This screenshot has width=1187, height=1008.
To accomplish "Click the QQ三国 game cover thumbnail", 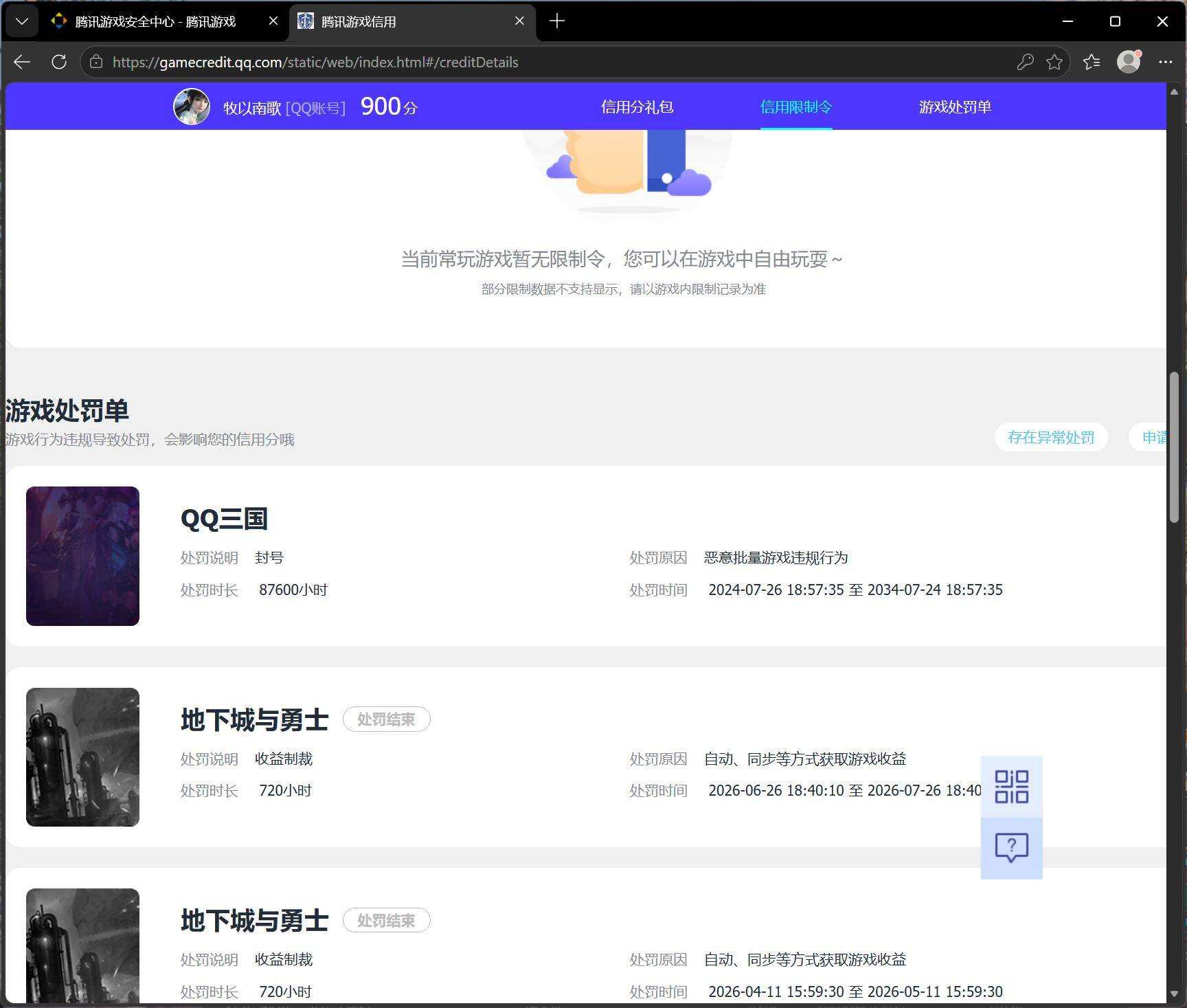I will pyautogui.click(x=82, y=556).
